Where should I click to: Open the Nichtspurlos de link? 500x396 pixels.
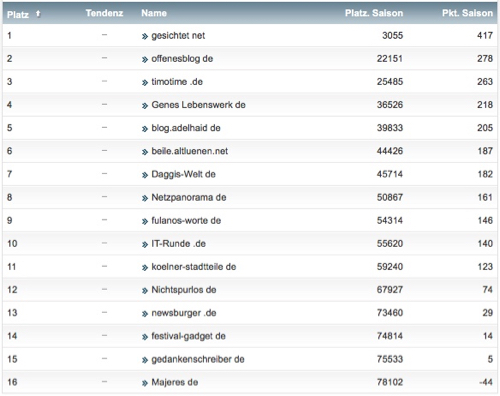pyautogui.click(x=184, y=290)
